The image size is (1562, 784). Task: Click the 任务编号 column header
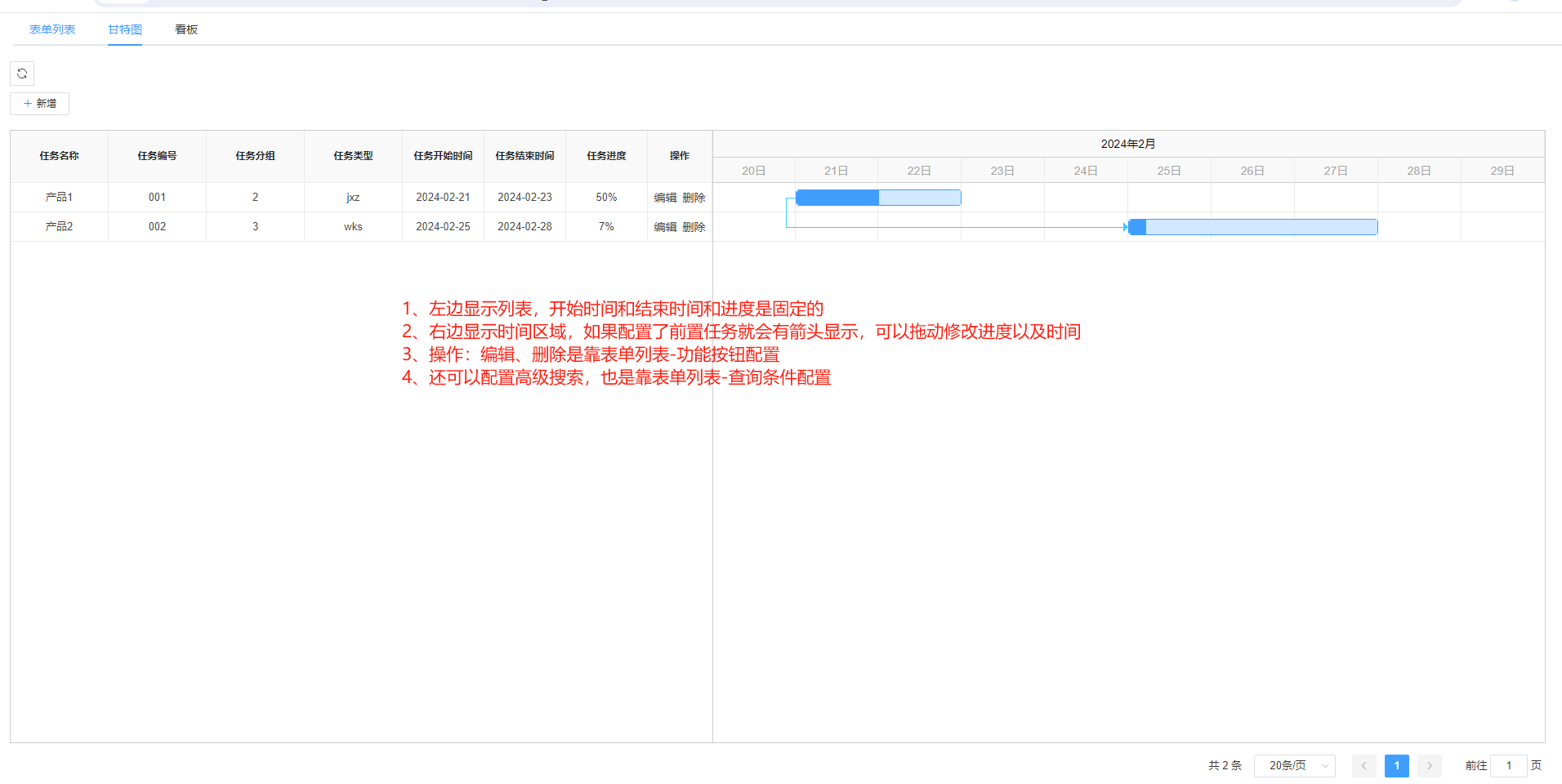[157, 156]
